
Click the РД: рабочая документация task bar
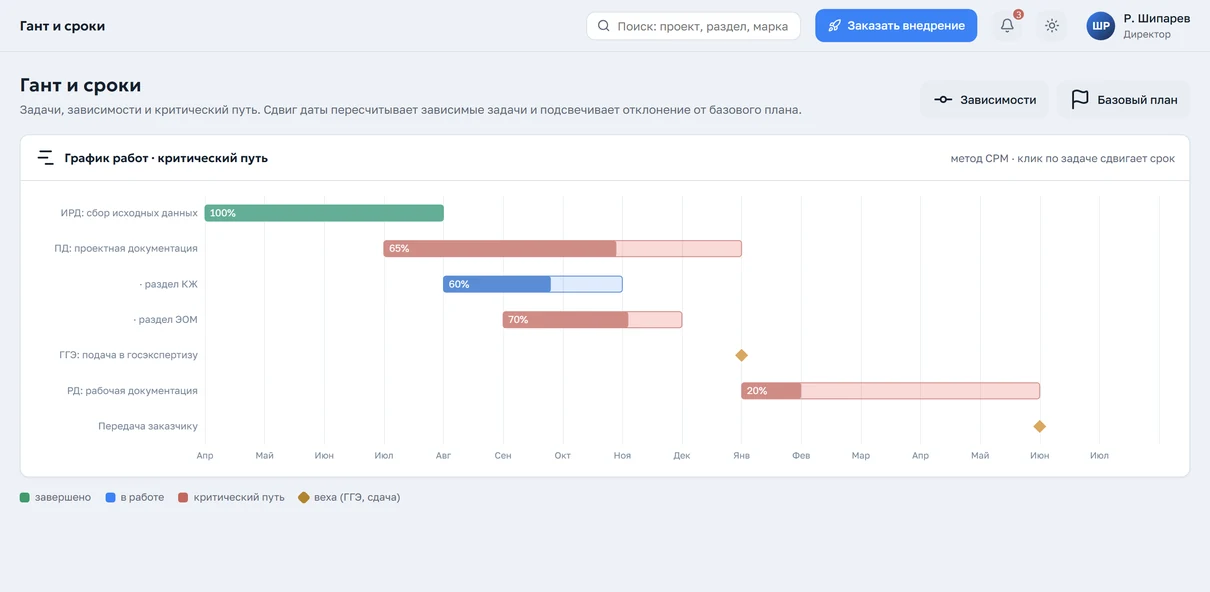[x=891, y=391]
